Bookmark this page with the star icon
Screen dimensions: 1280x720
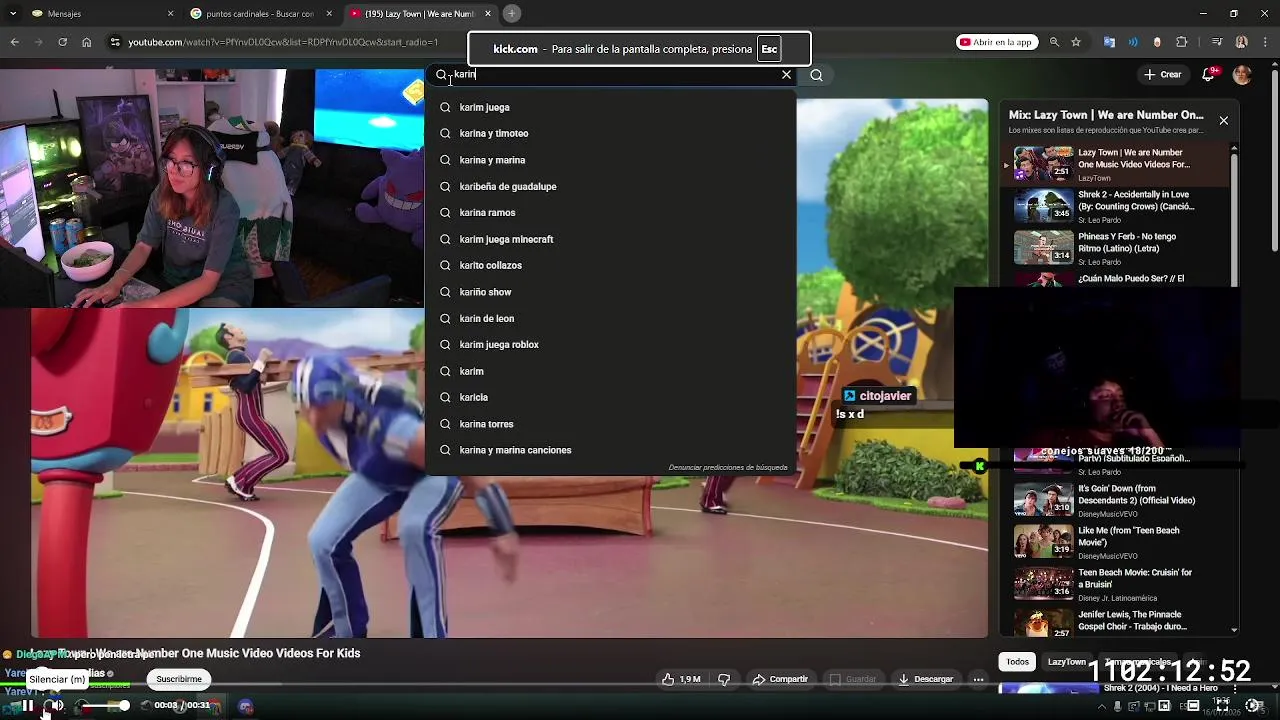pyautogui.click(x=1076, y=42)
